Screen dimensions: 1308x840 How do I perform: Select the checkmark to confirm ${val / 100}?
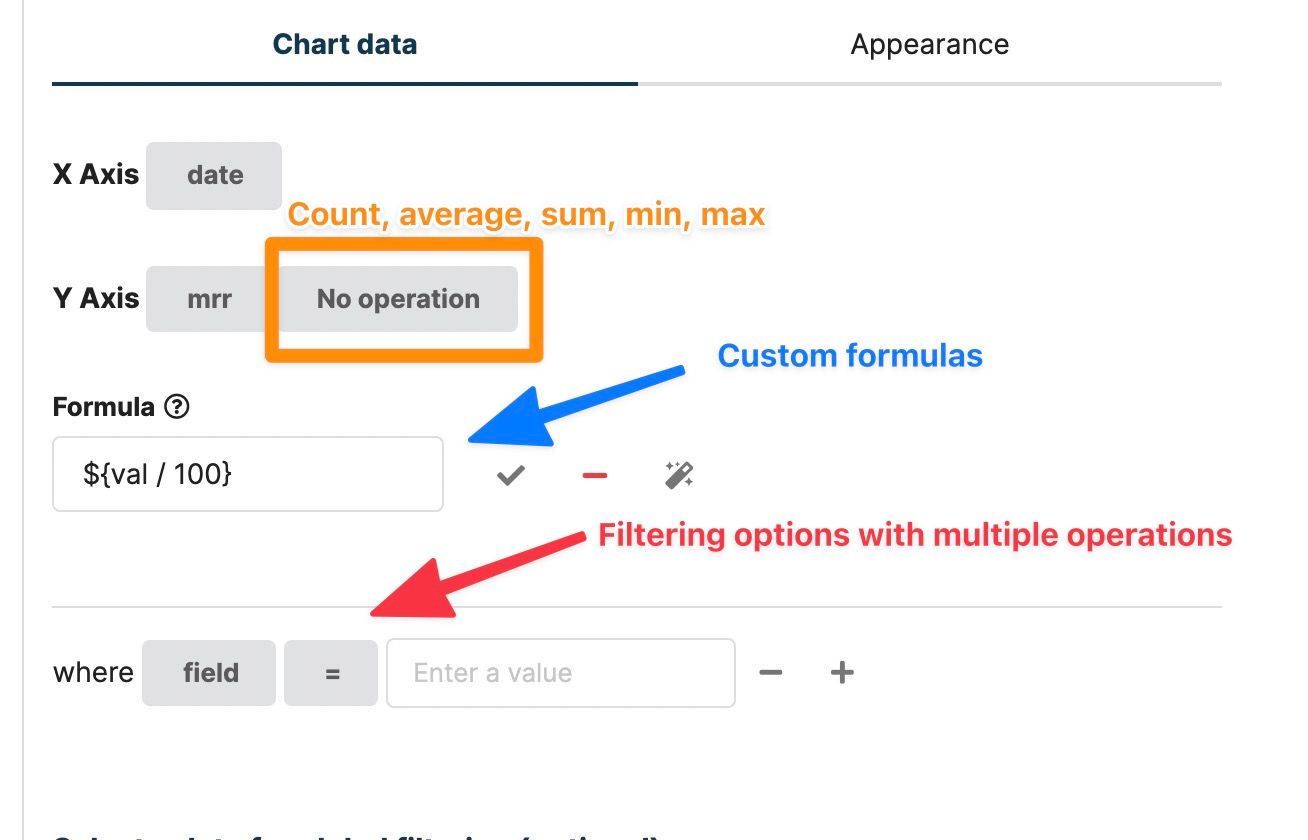510,474
